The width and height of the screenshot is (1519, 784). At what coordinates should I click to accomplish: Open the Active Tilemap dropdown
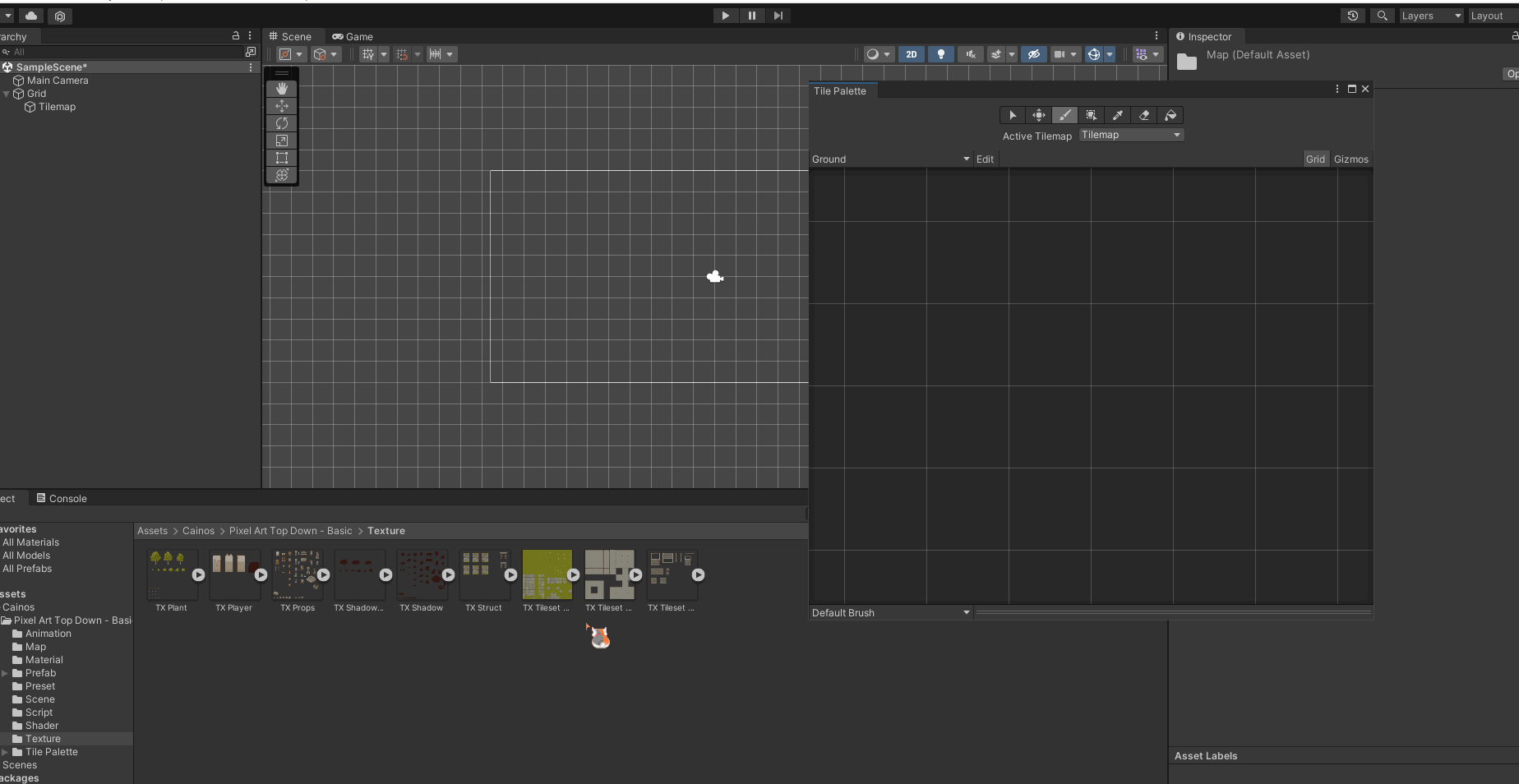(1131, 135)
